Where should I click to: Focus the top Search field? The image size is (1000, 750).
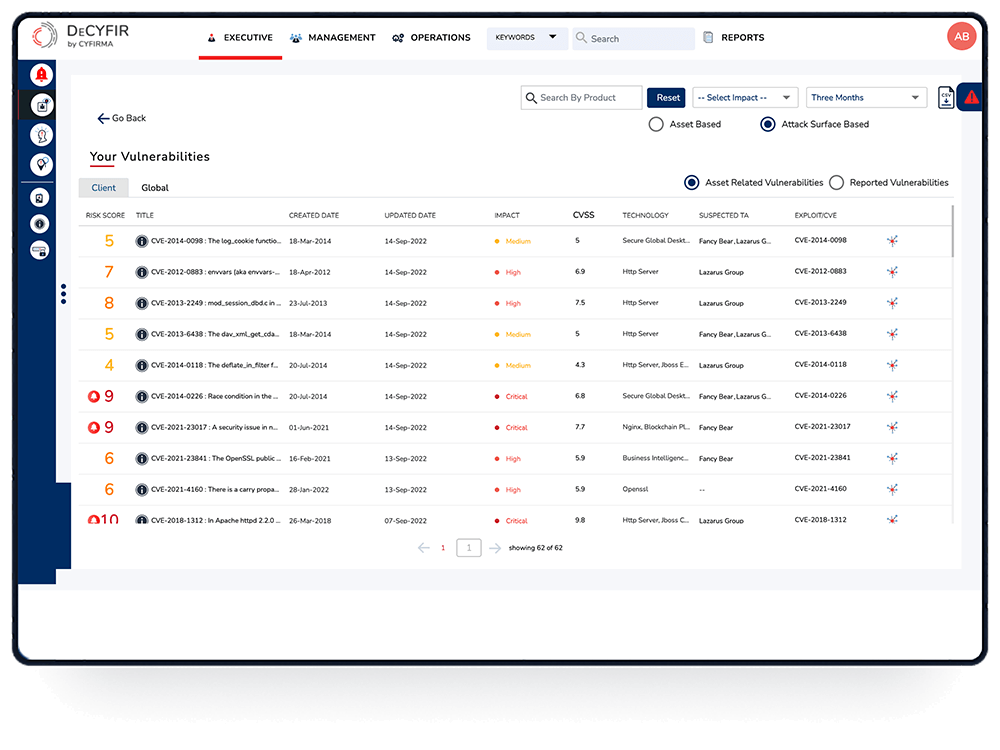pyautogui.click(x=633, y=38)
